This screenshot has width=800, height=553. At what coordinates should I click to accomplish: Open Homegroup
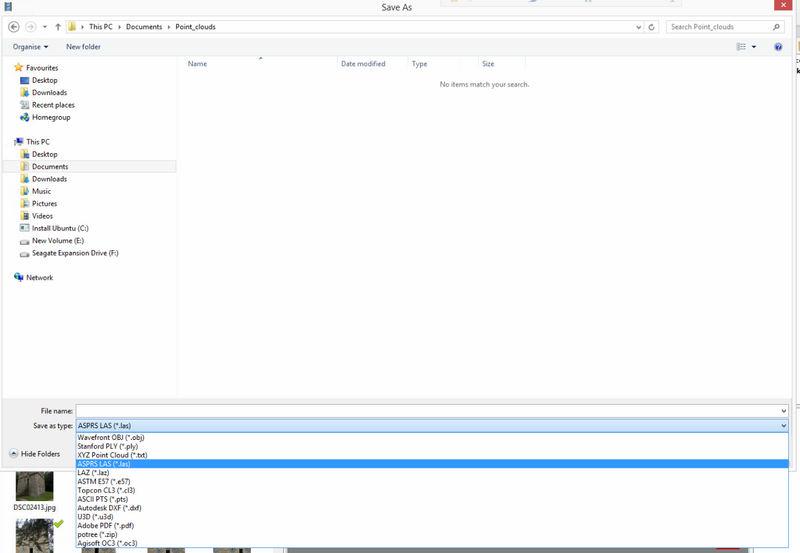(45, 117)
